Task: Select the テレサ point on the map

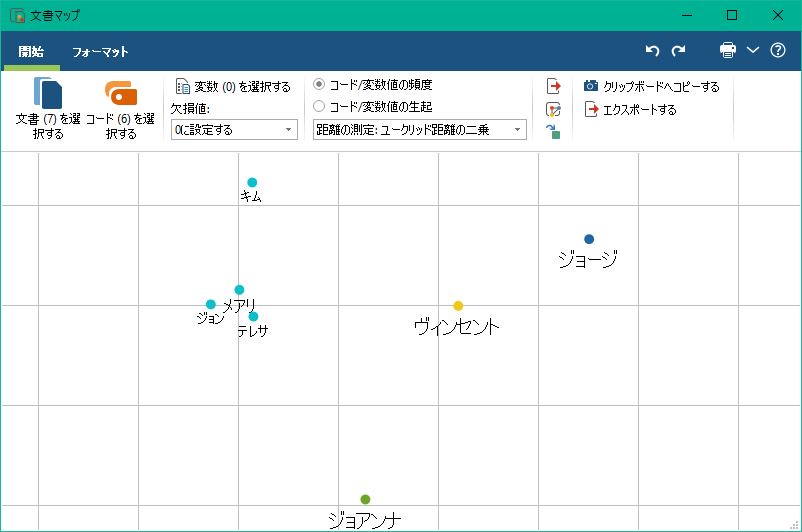Action: [253, 317]
